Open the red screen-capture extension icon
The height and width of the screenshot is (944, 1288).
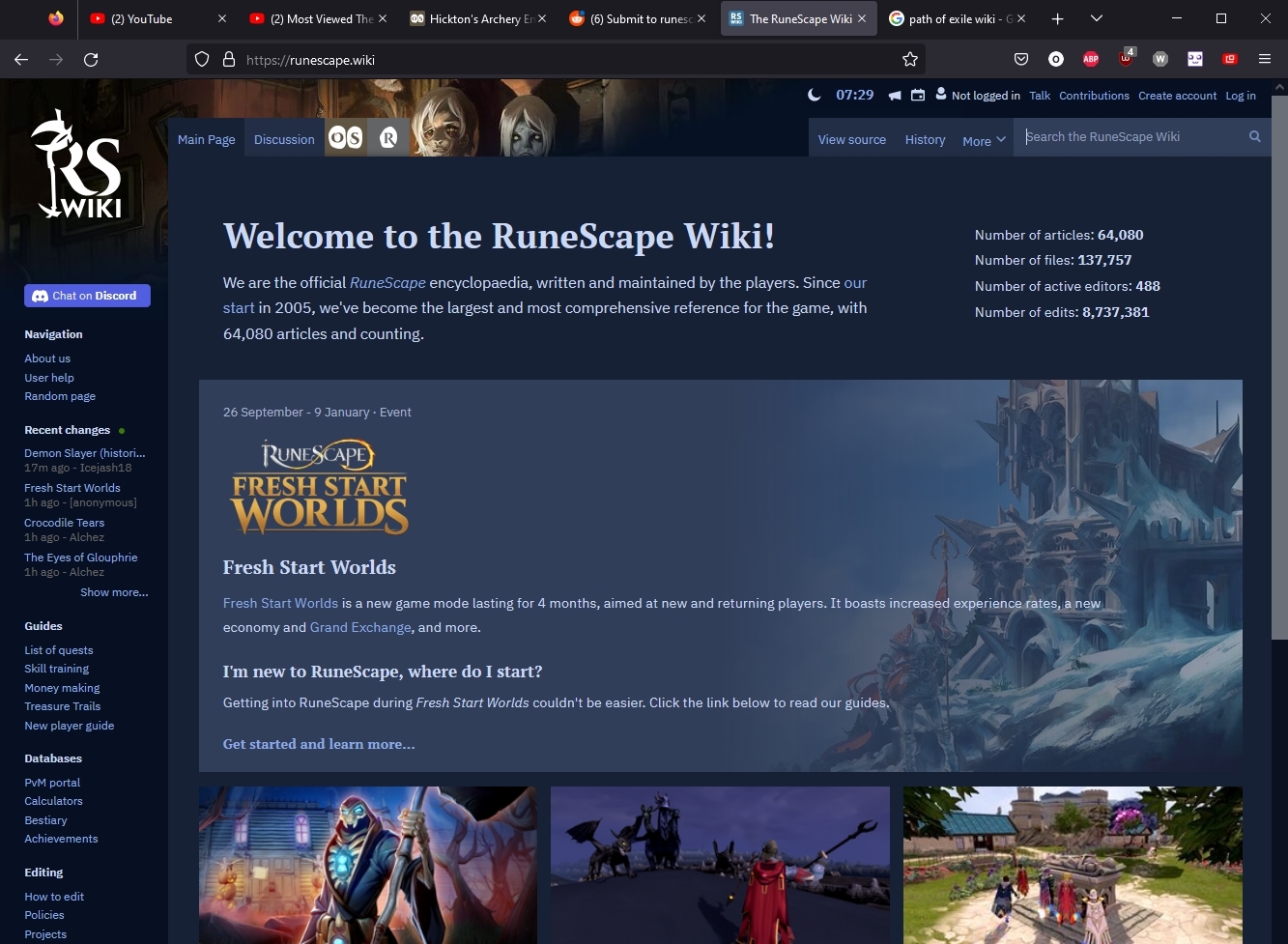tap(1230, 59)
